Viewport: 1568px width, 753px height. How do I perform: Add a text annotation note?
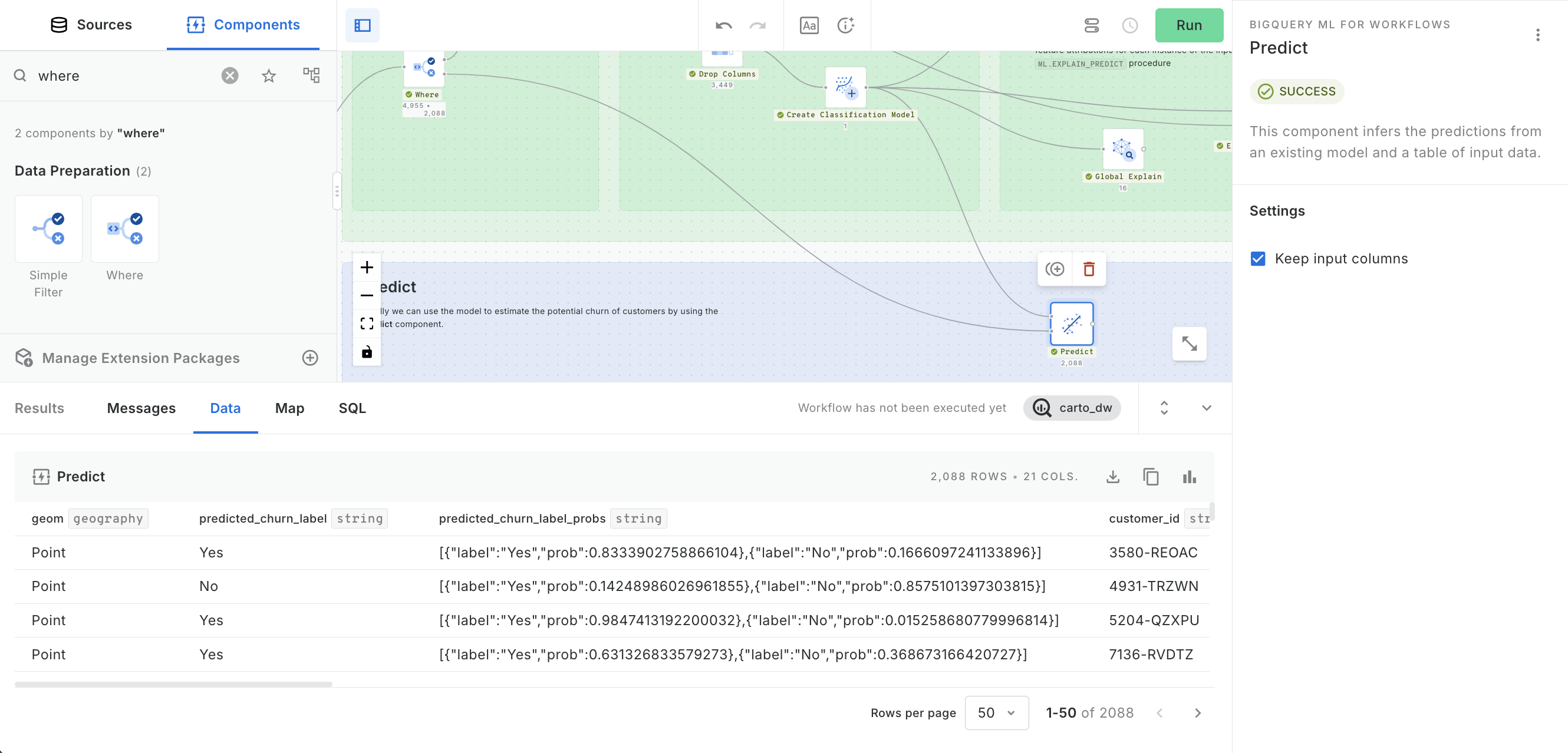click(x=809, y=25)
